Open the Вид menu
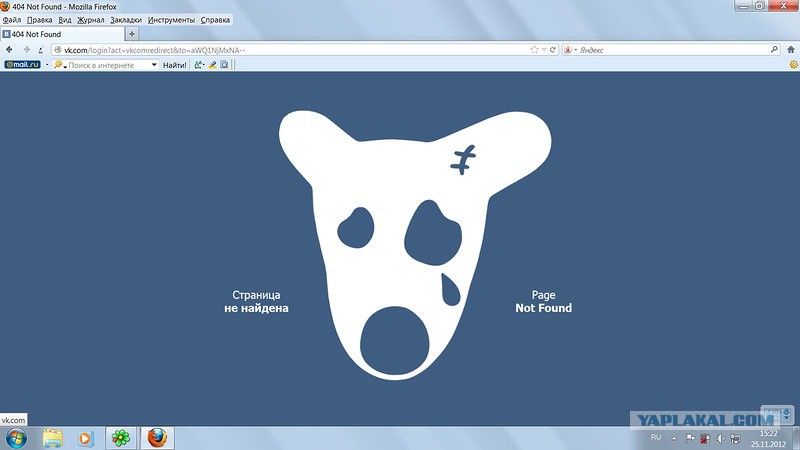Image resolution: width=800 pixels, height=450 pixels. click(x=65, y=20)
